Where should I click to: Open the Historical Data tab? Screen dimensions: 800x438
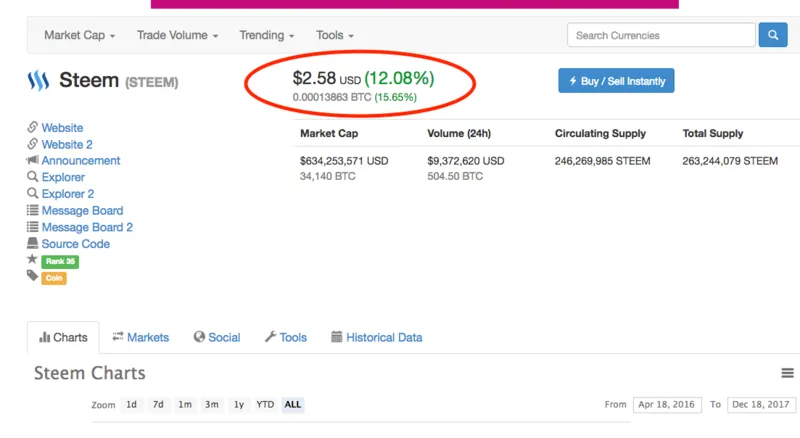(377, 337)
